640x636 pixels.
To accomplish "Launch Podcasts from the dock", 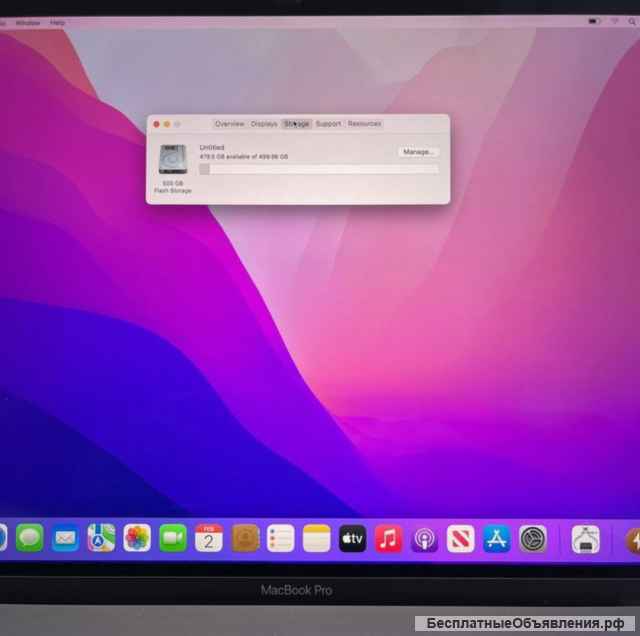I will (424, 539).
